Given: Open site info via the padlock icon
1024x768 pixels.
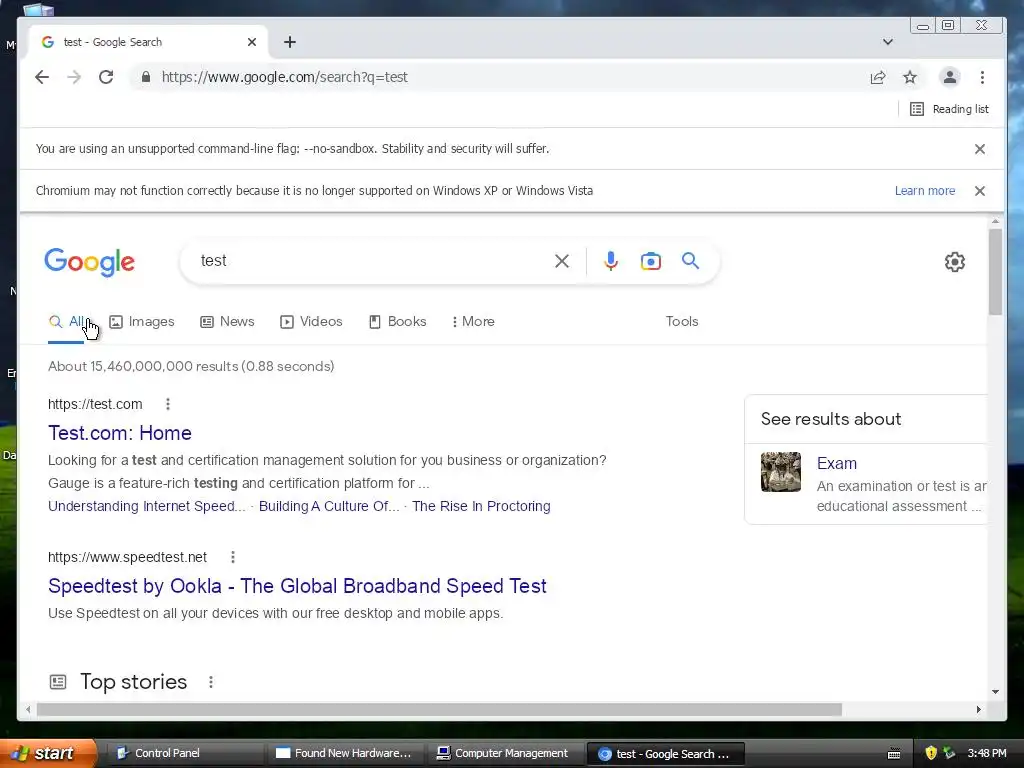Looking at the screenshot, I should [x=146, y=77].
